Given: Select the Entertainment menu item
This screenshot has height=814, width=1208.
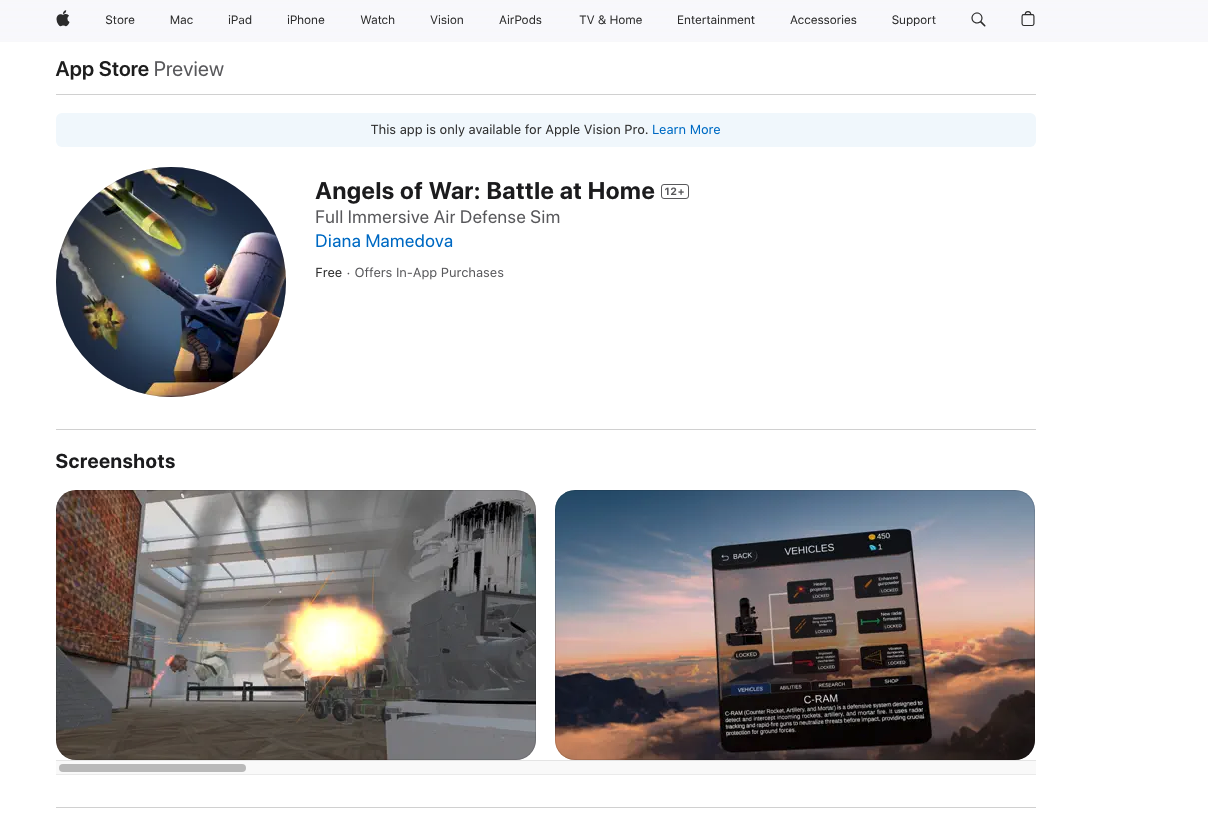Looking at the screenshot, I should point(716,20).
